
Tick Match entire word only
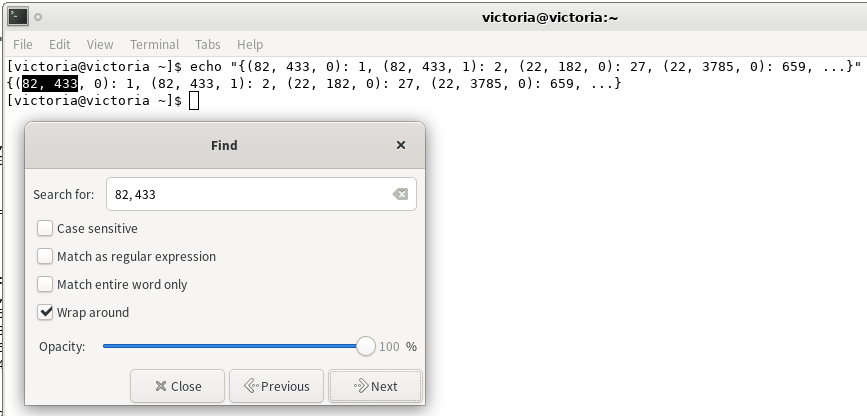tap(45, 284)
